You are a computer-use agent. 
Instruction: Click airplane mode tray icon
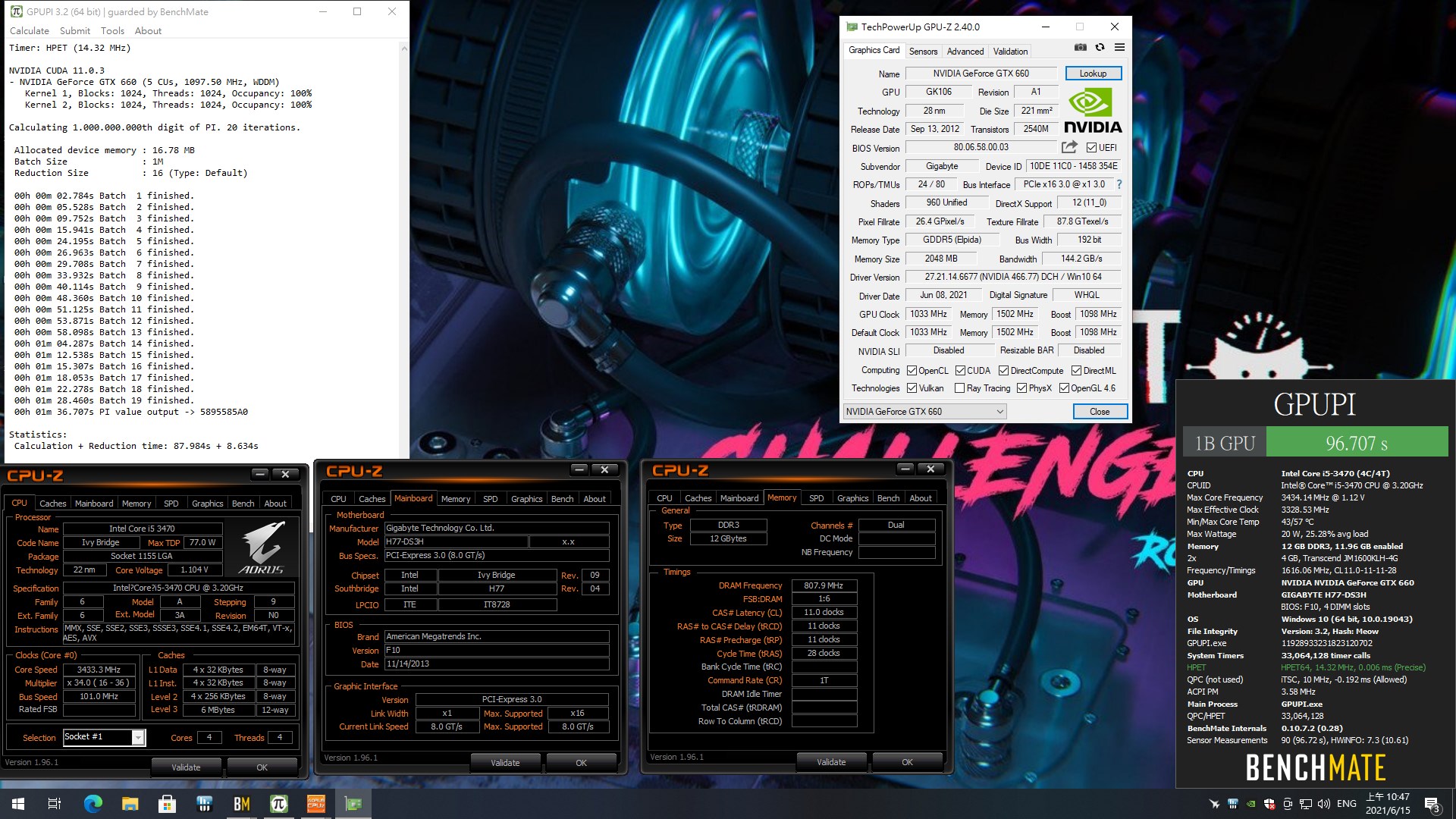tap(1214, 804)
